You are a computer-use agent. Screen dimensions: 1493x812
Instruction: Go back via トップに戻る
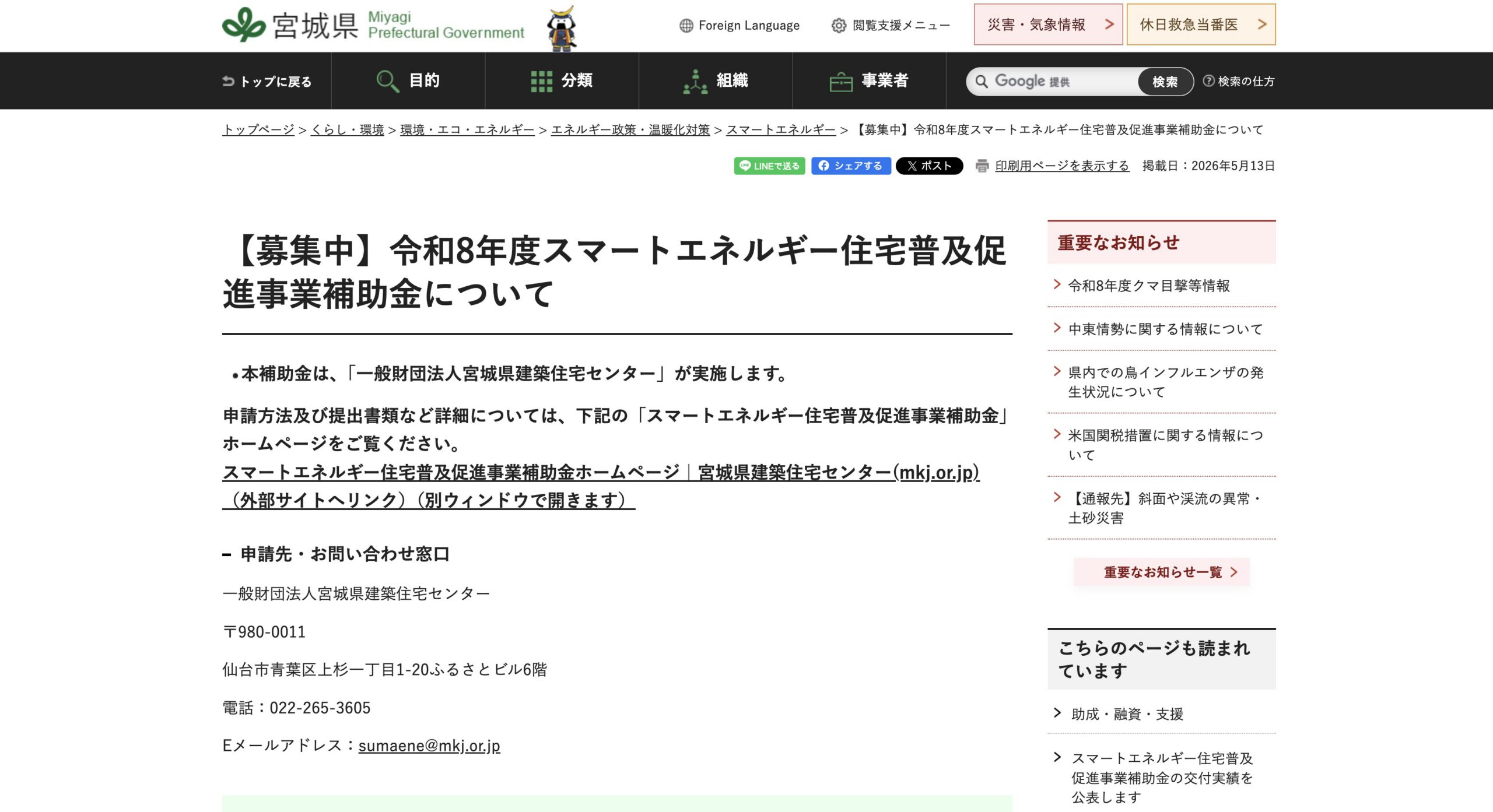click(267, 81)
